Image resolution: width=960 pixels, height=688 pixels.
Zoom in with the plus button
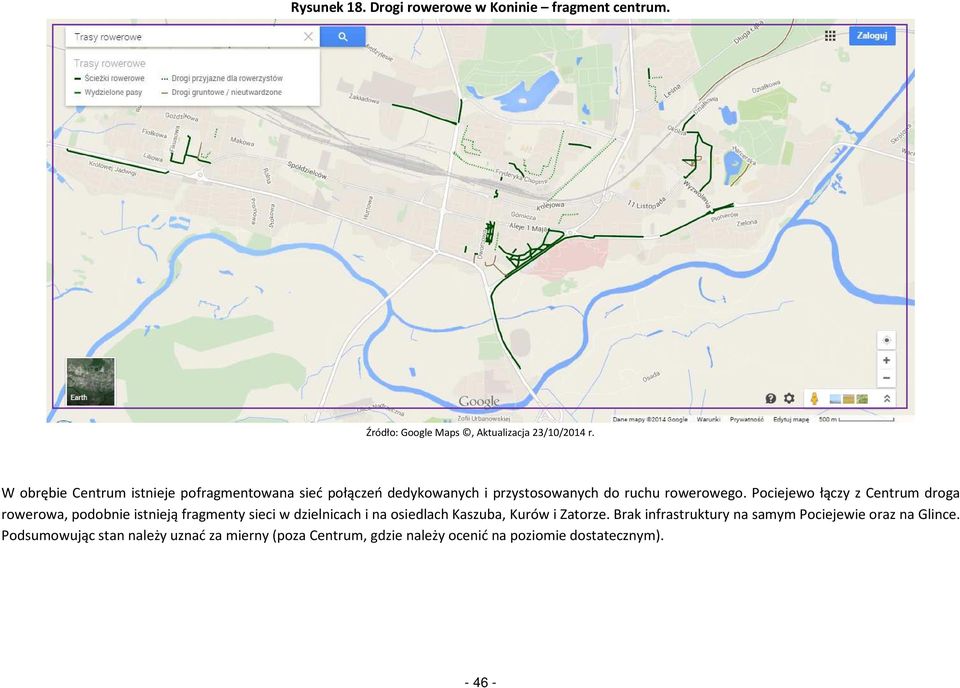pos(886,360)
